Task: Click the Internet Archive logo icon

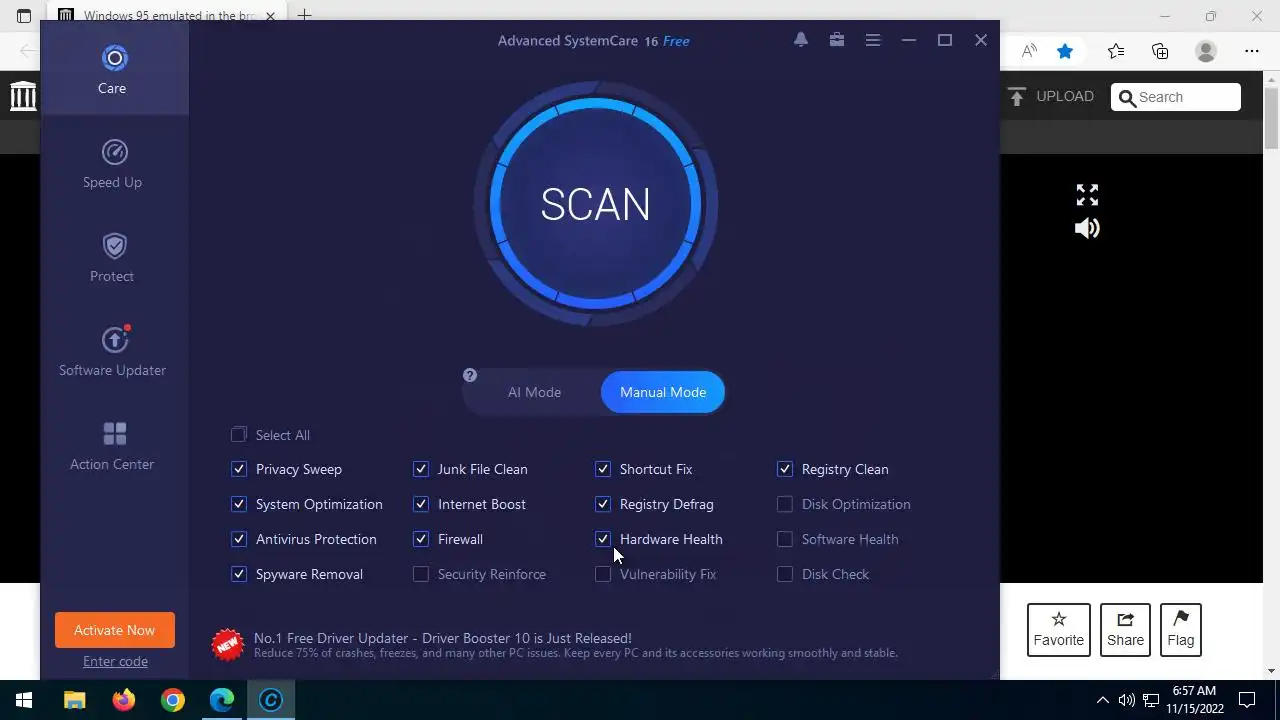Action: [23, 97]
